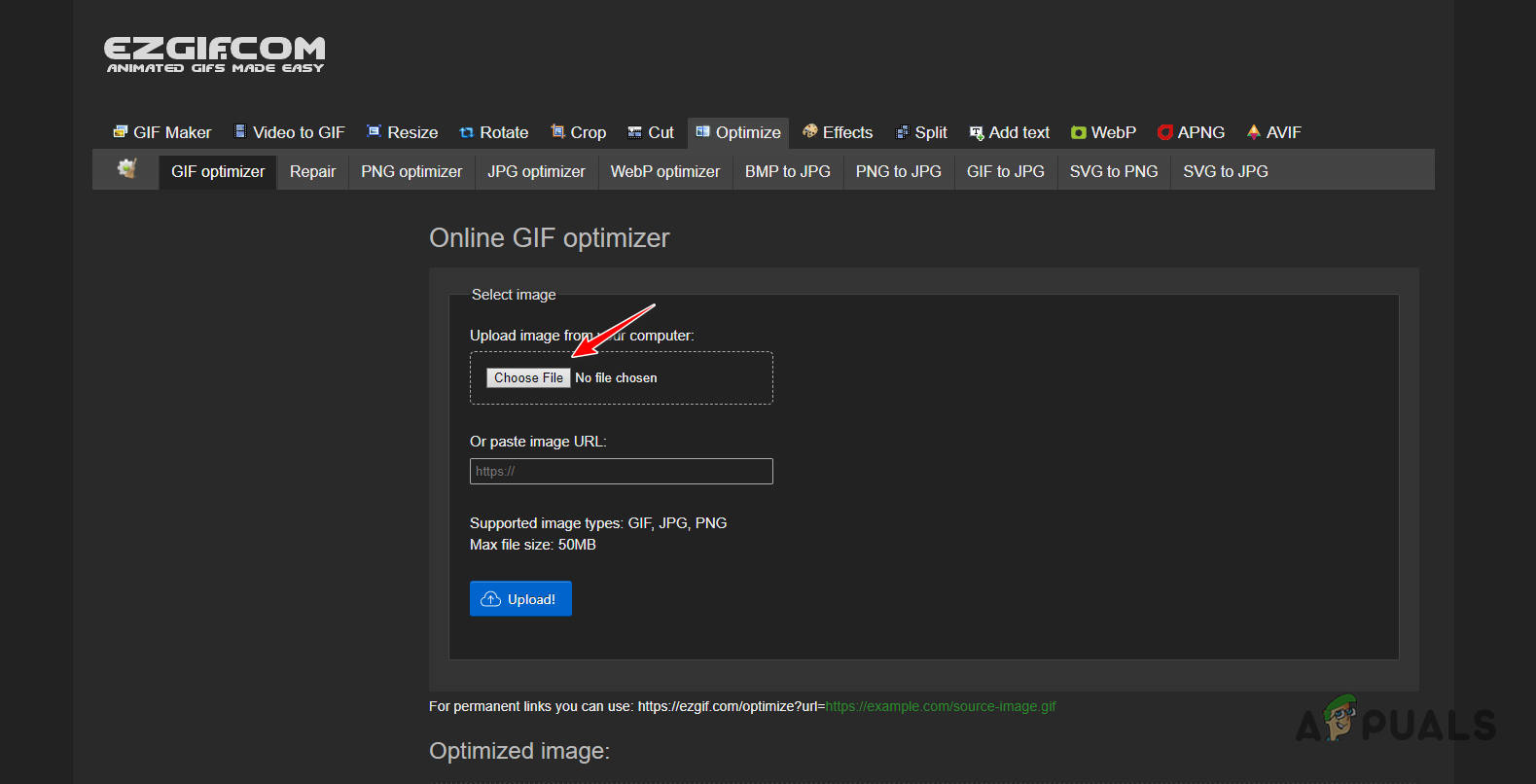Go to the APNG tools
The height and width of the screenshot is (784, 1536).
coord(1192,132)
